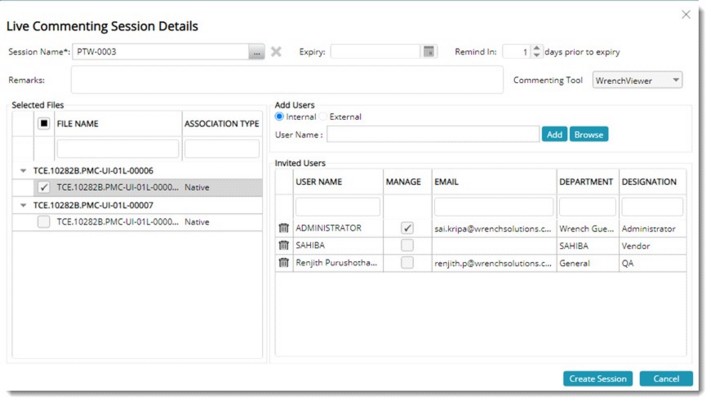Select the External user radio button
The width and height of the screenshot is (711, 403).
pos(324,117)
